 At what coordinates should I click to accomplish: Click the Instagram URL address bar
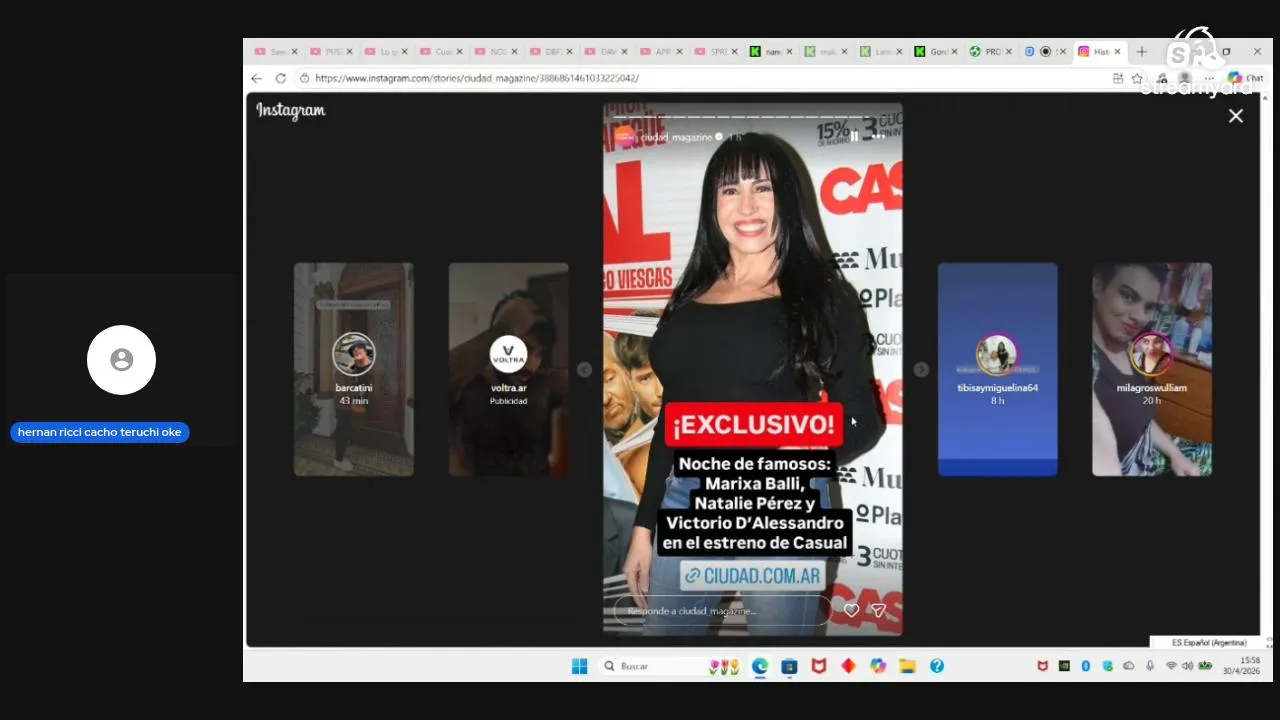click(x=700, y=78)
